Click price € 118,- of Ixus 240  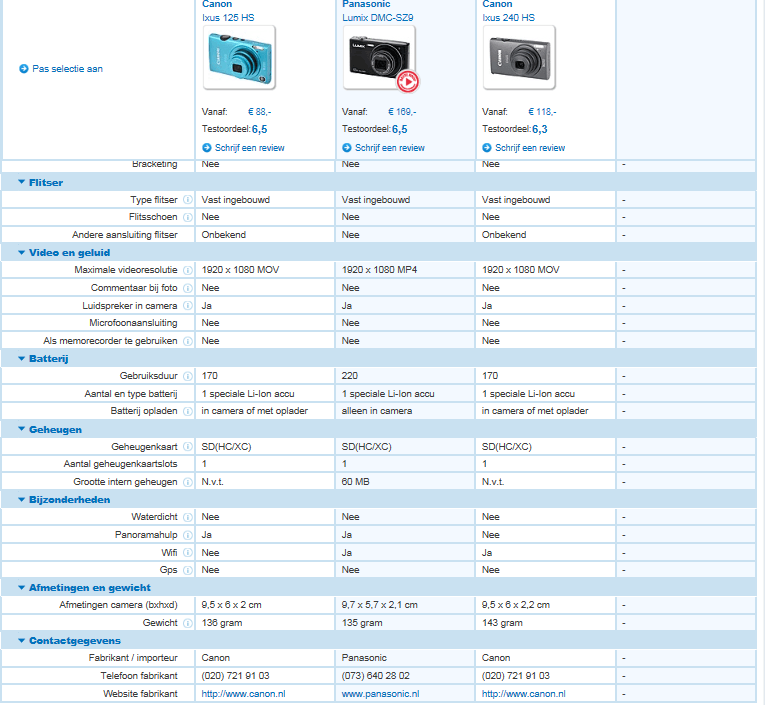click(542, 112)
